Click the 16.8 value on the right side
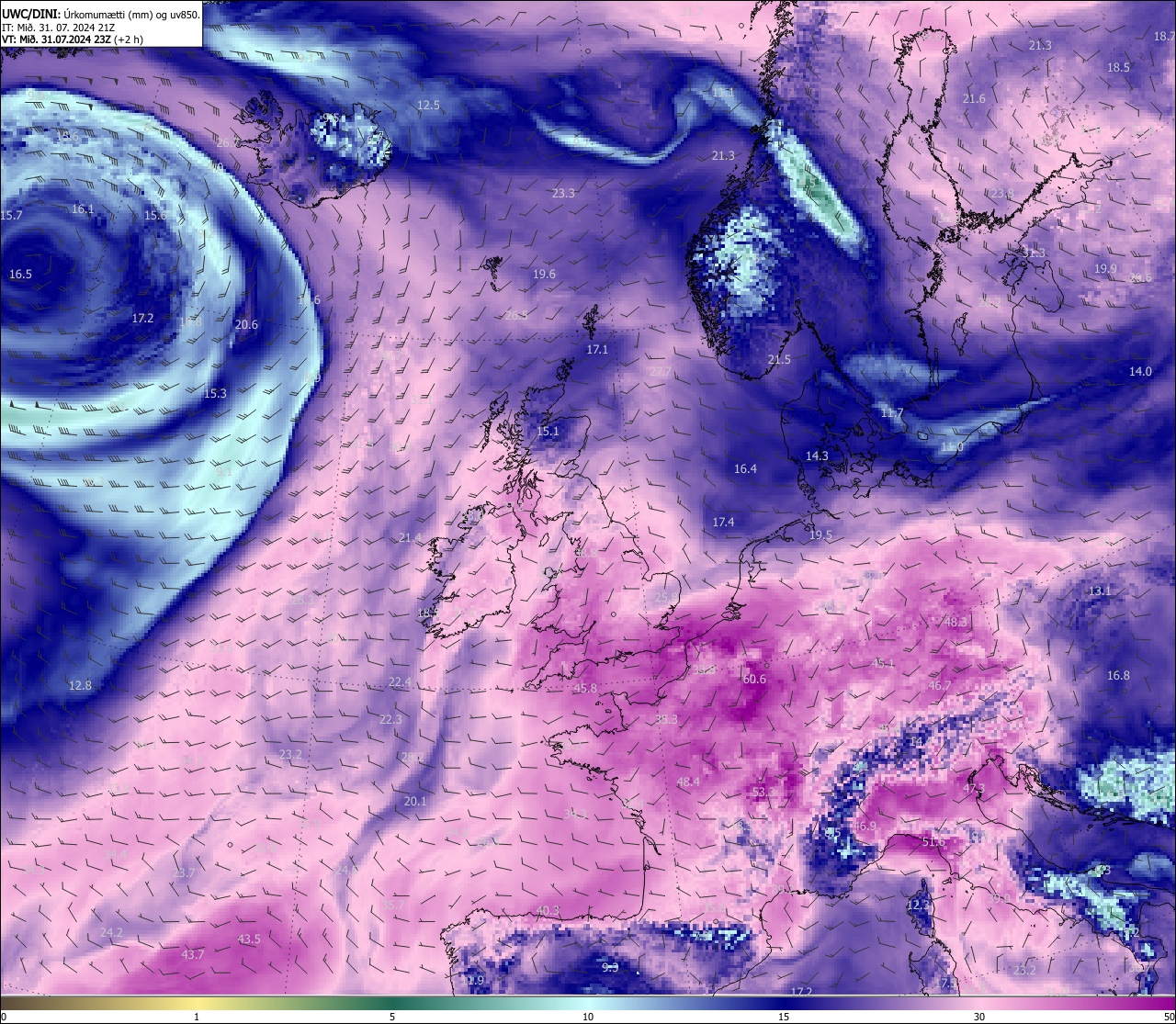 pos(1118,675)
